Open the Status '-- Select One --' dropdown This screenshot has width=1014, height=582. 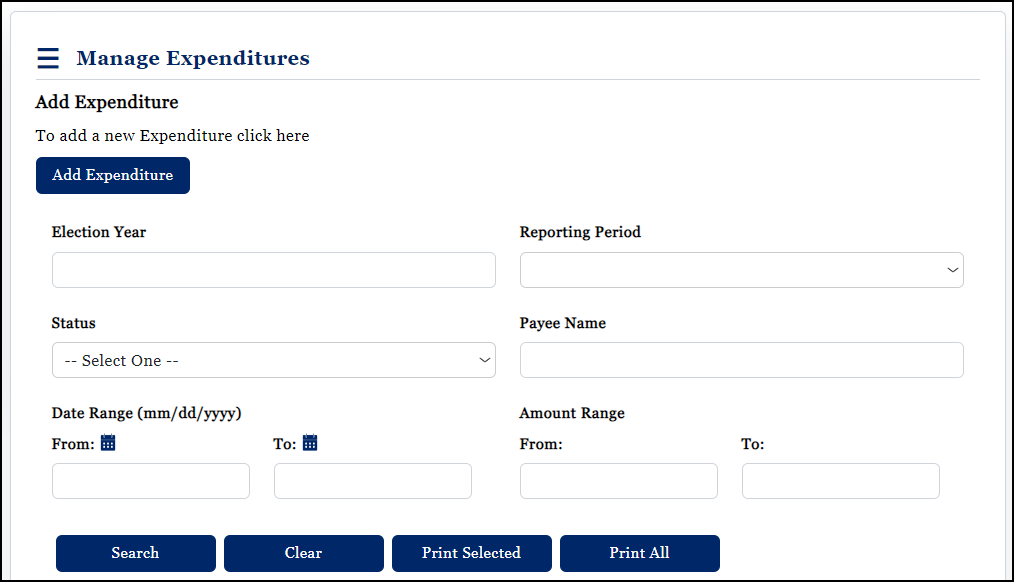(x=273, y=360)
